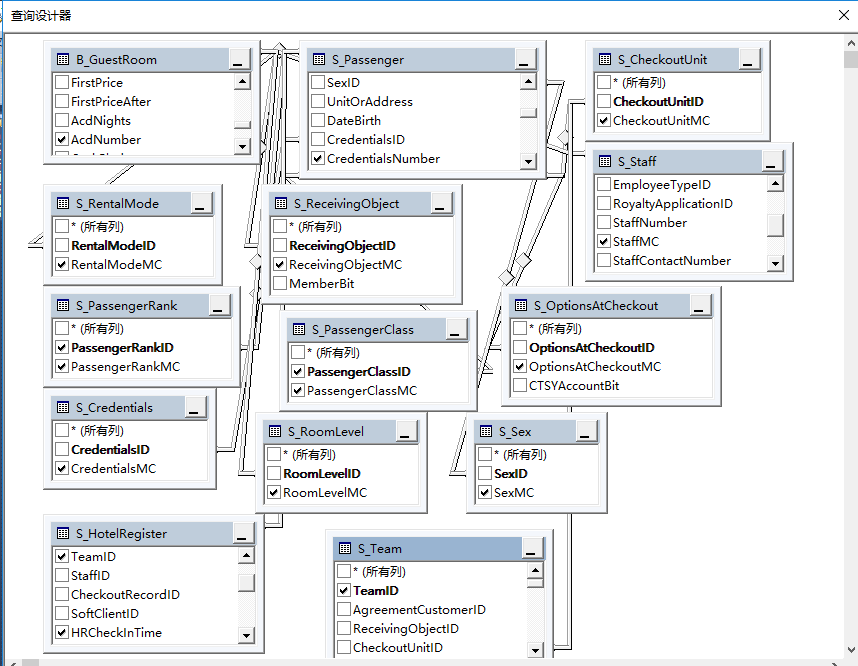Select the UnitOrAddress column text
The width and height of the screenshot is (858, 666).
click(x=370, y=101)
